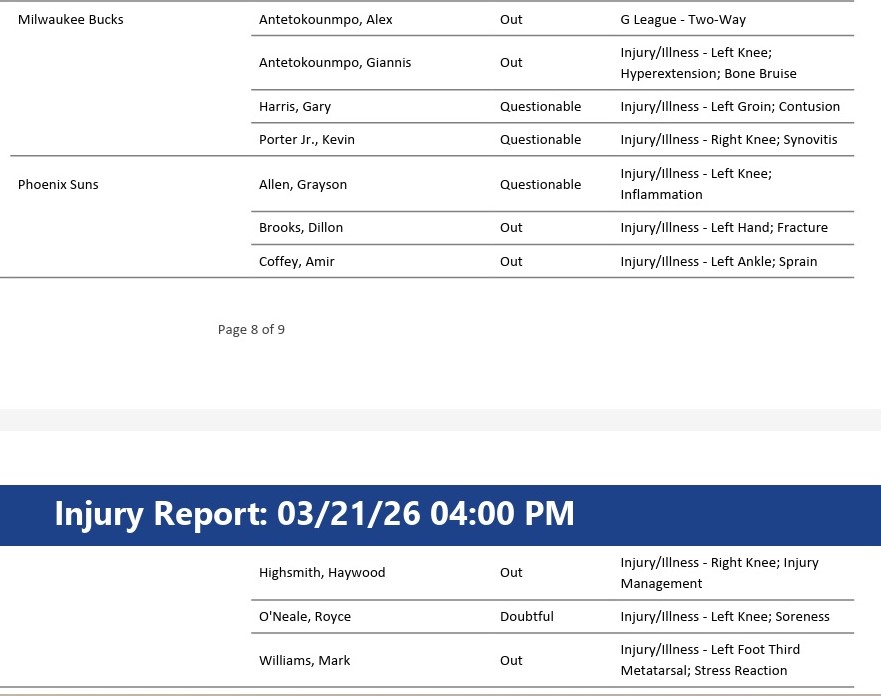This screenshot has height=696, width=881.
Task: Click 'Inflammation' reason text for Allen
Action: click(661, 195)
